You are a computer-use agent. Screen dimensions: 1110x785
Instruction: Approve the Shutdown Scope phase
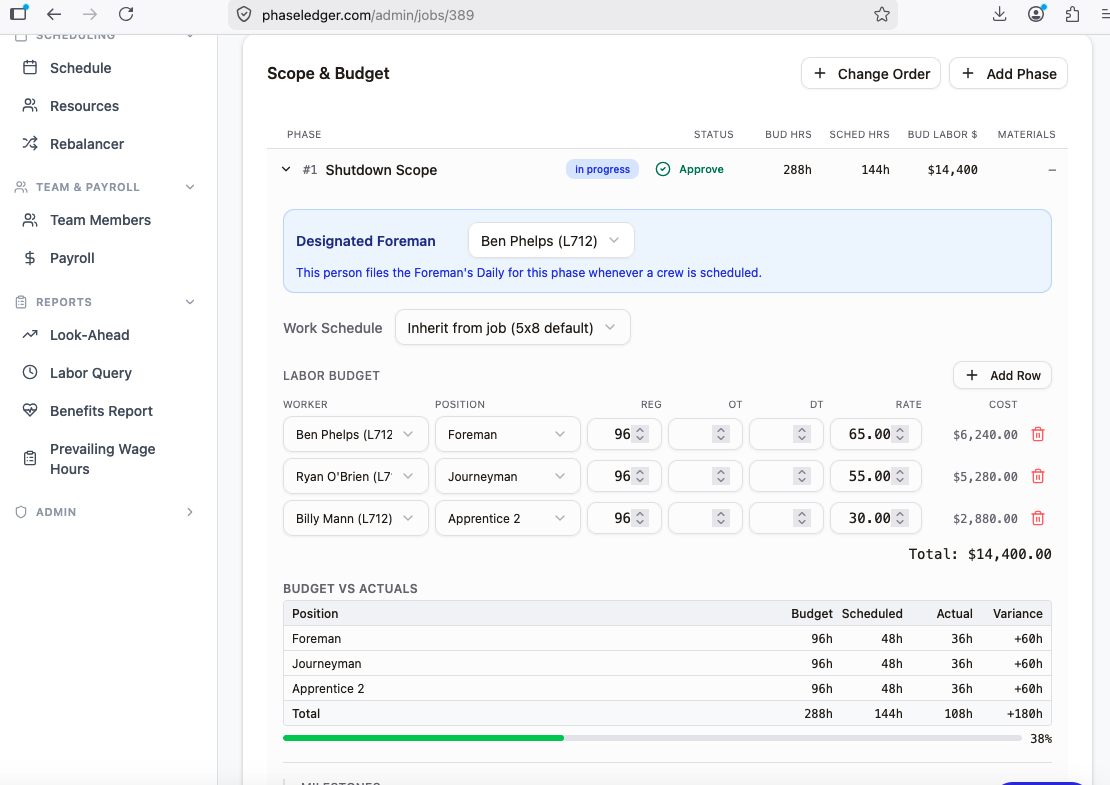click(690, 169)
